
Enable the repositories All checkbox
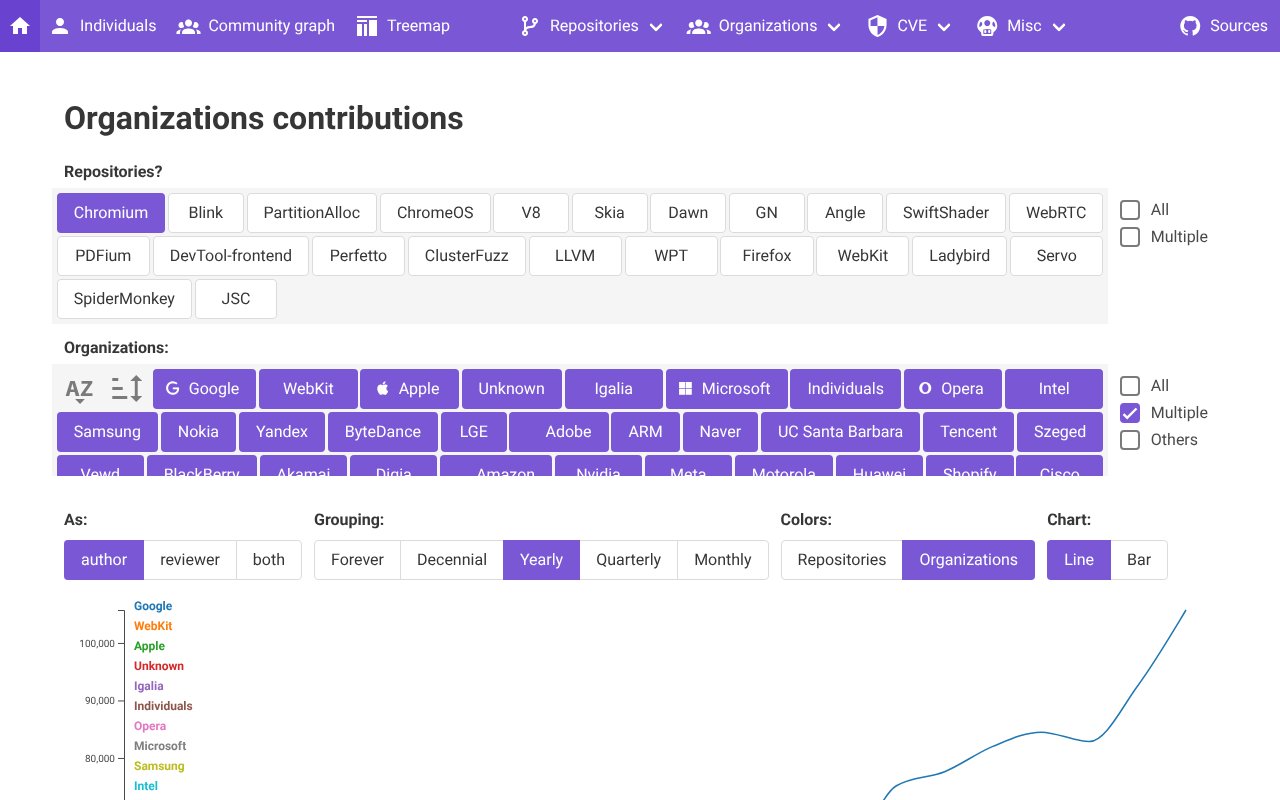tap(1130, 210)
